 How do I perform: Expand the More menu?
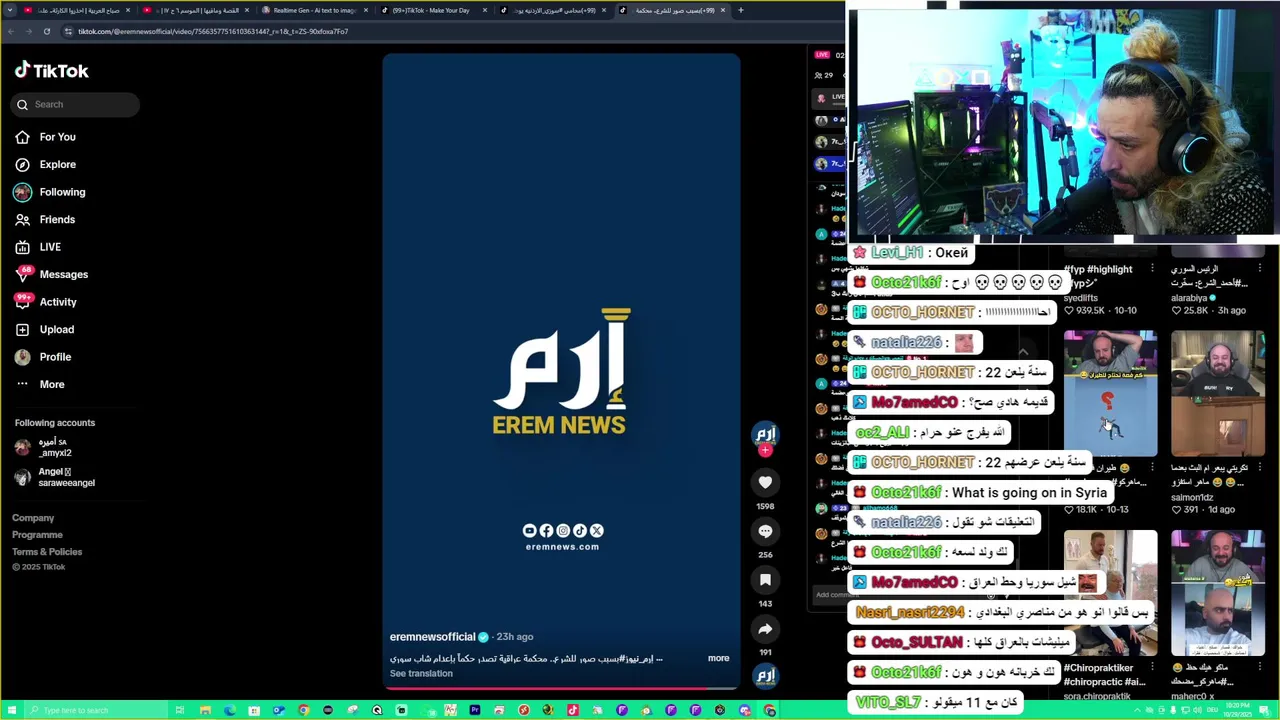(52, 384)
